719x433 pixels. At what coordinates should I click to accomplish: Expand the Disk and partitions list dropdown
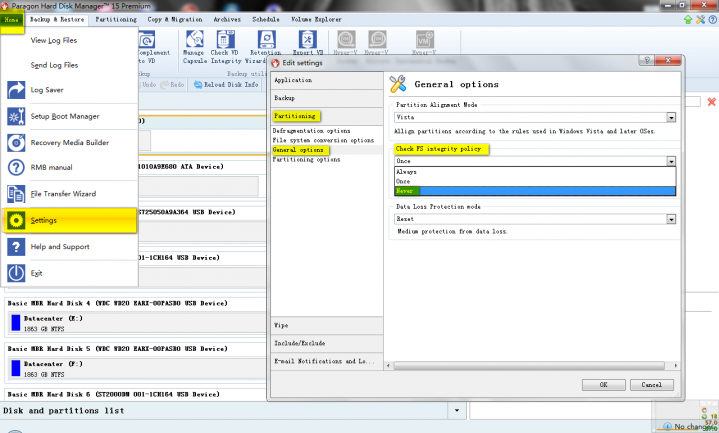point(457,411)
